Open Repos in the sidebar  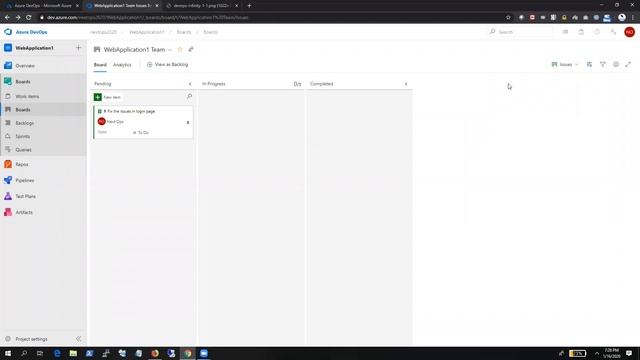point(22,164)
